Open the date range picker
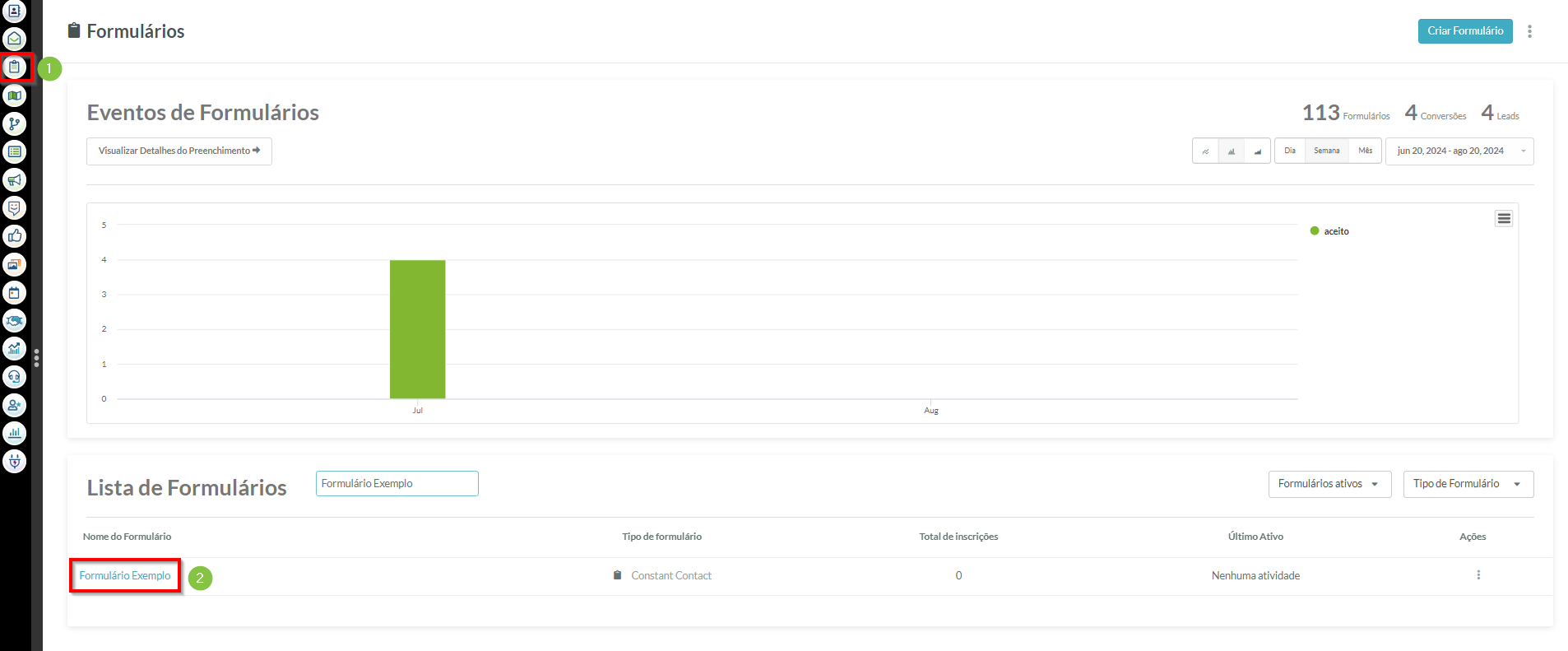The image size is (1568, 651). 1459,151
